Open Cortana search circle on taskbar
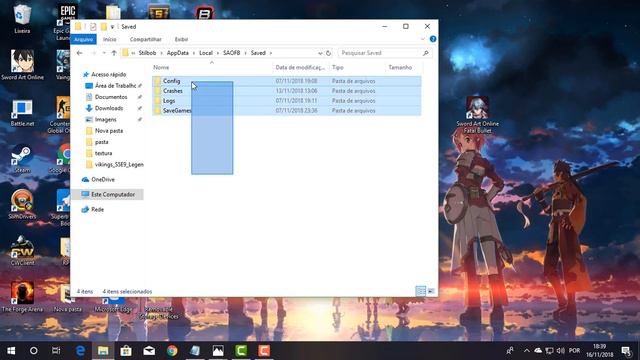The image size is (640, 360). 34,351
